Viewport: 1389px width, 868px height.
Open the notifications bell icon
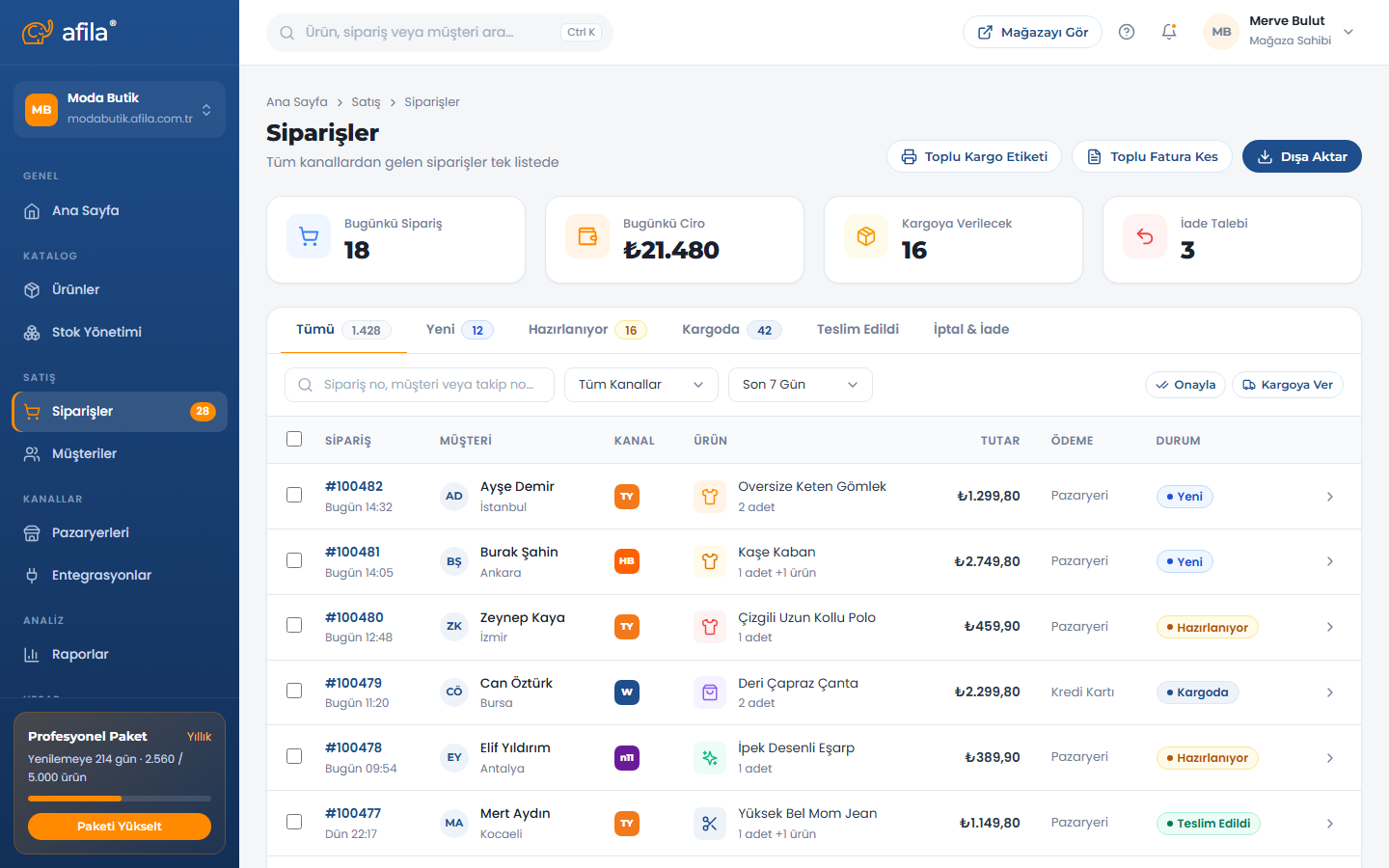click(x=1169, y=32)
